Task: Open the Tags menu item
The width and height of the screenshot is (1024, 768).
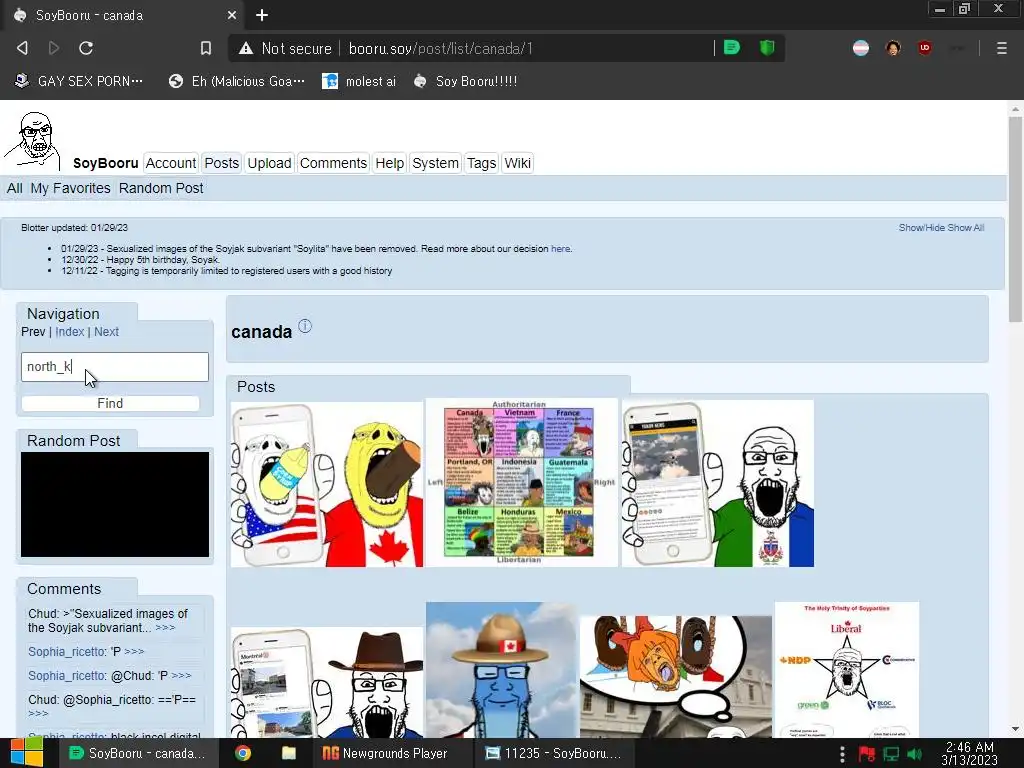Action: point(481,163)
